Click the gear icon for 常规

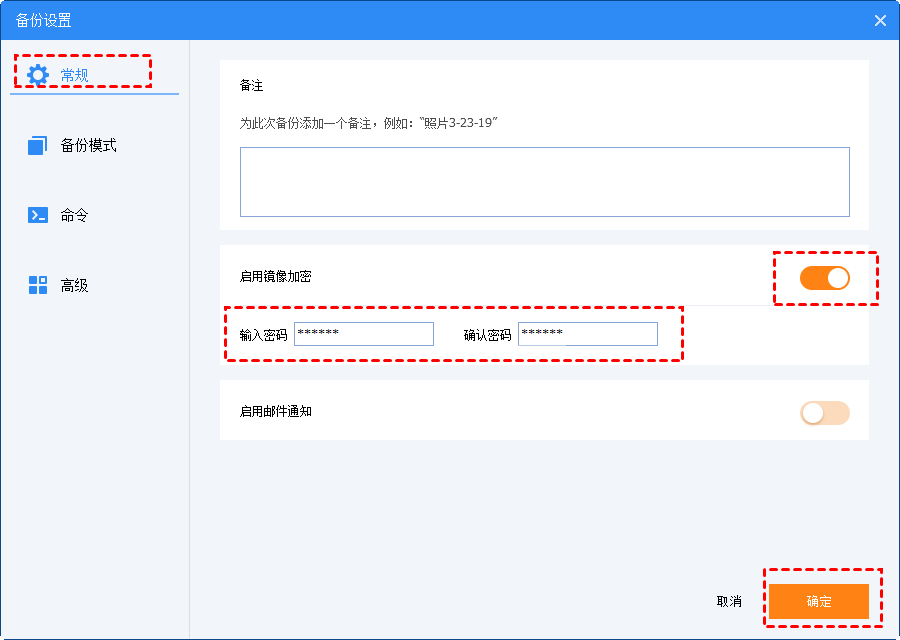(38, 74)
